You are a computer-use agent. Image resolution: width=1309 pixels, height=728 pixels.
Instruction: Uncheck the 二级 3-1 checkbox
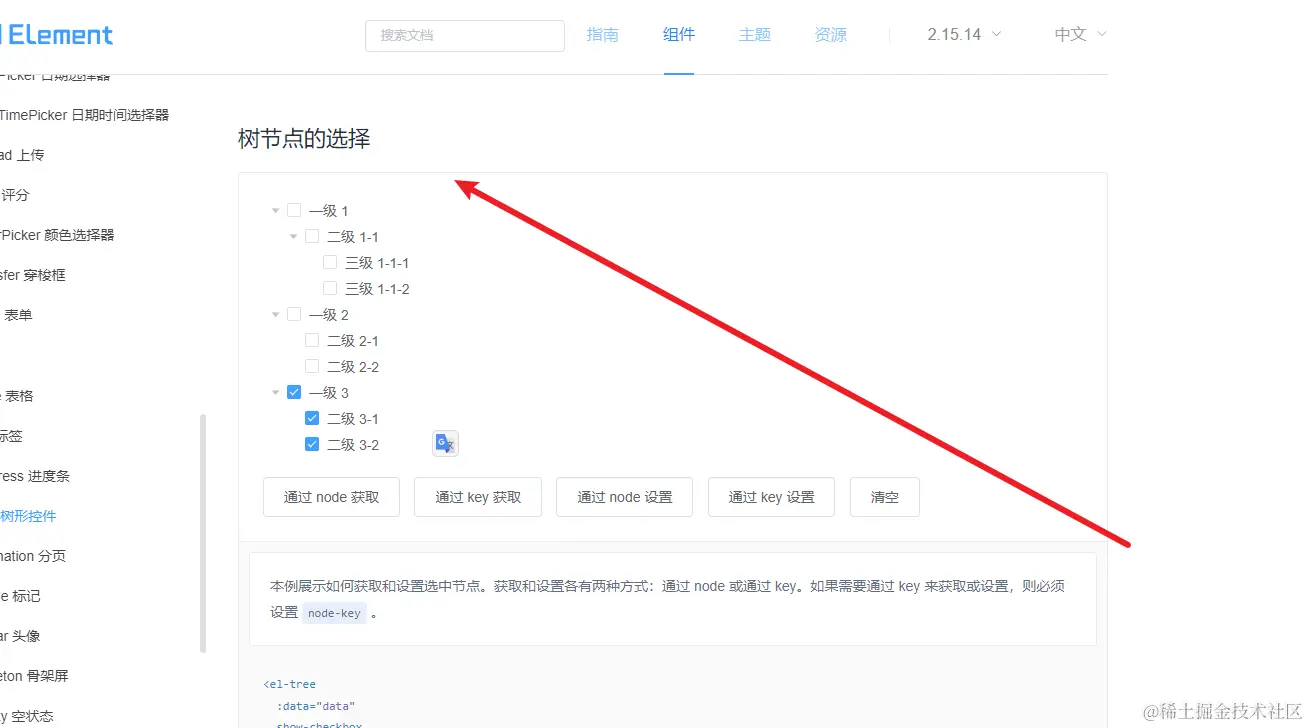coord(312,419)
